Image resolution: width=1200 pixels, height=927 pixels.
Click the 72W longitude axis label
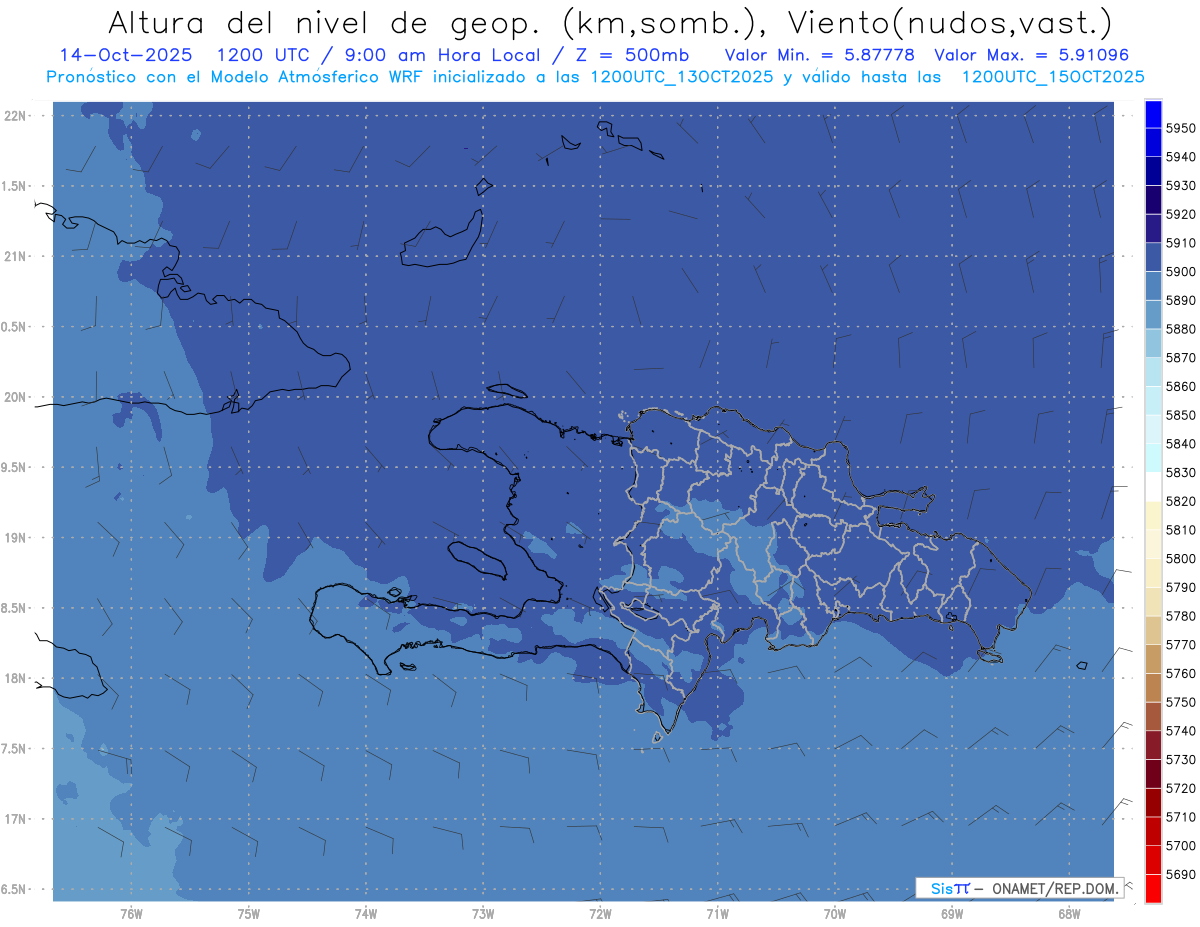pos(600,914)
